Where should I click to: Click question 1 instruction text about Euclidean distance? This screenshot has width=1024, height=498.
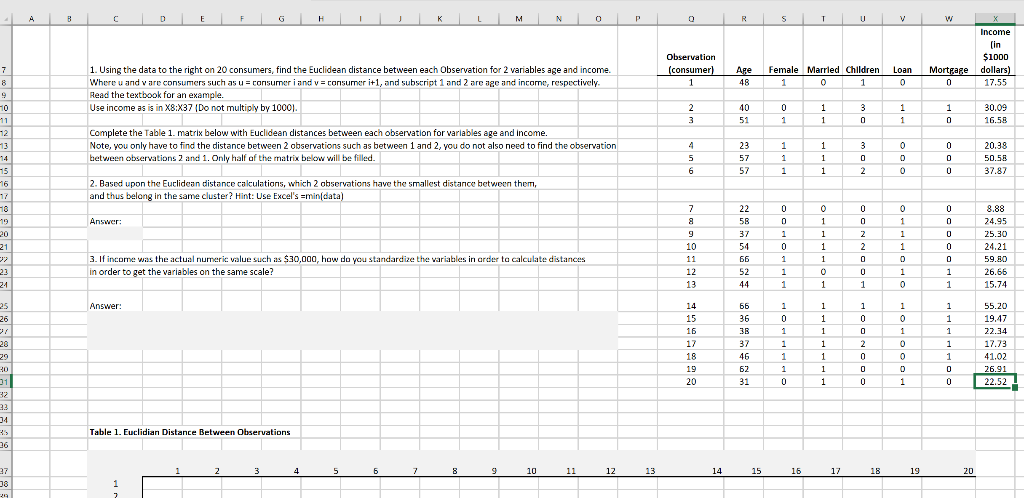pyautogui.click(x=349, y=69)
